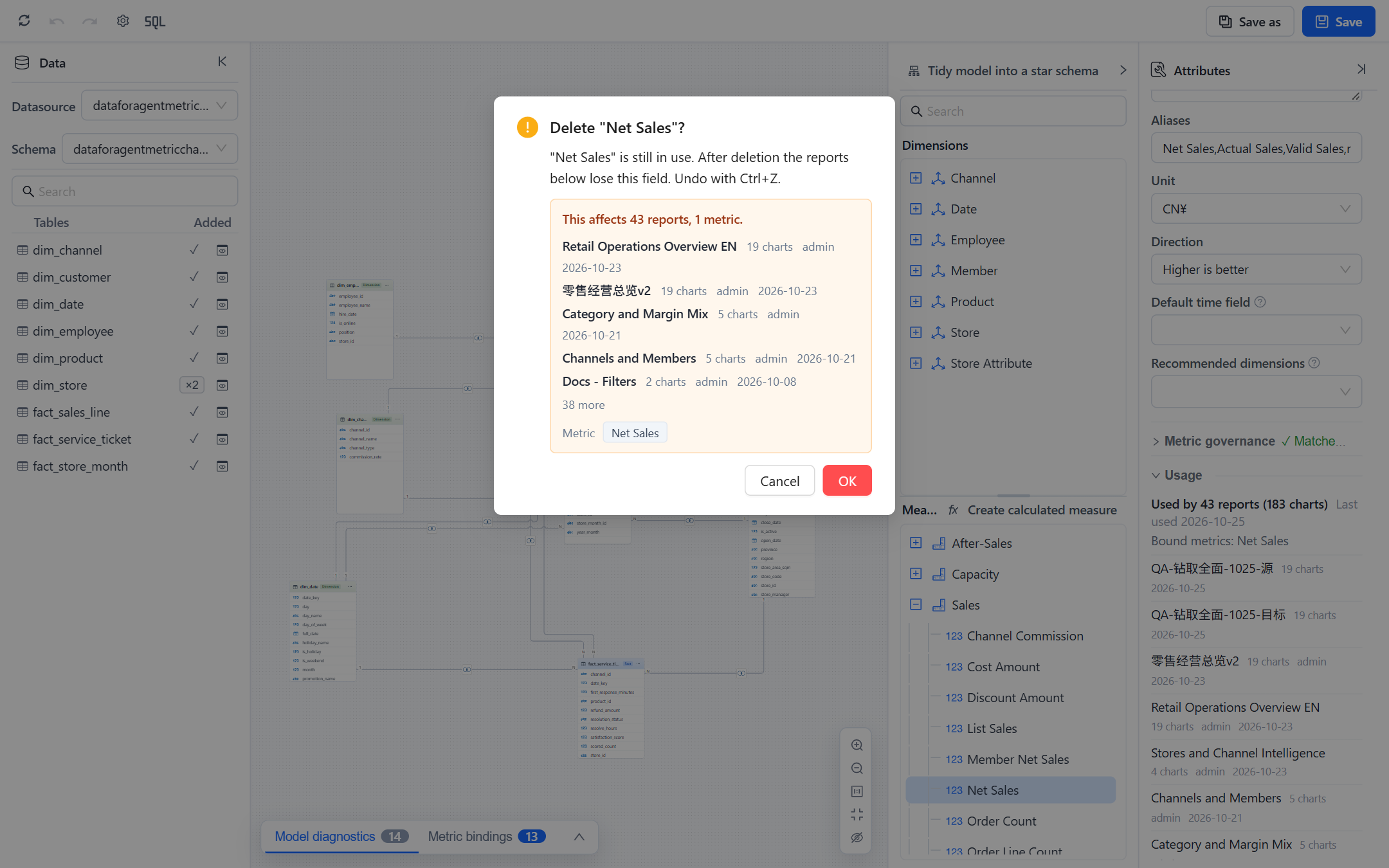Expand the After-Sales measure group
Image resolution: width=1389 pixels, height=868 pixels.
[916, 543]
